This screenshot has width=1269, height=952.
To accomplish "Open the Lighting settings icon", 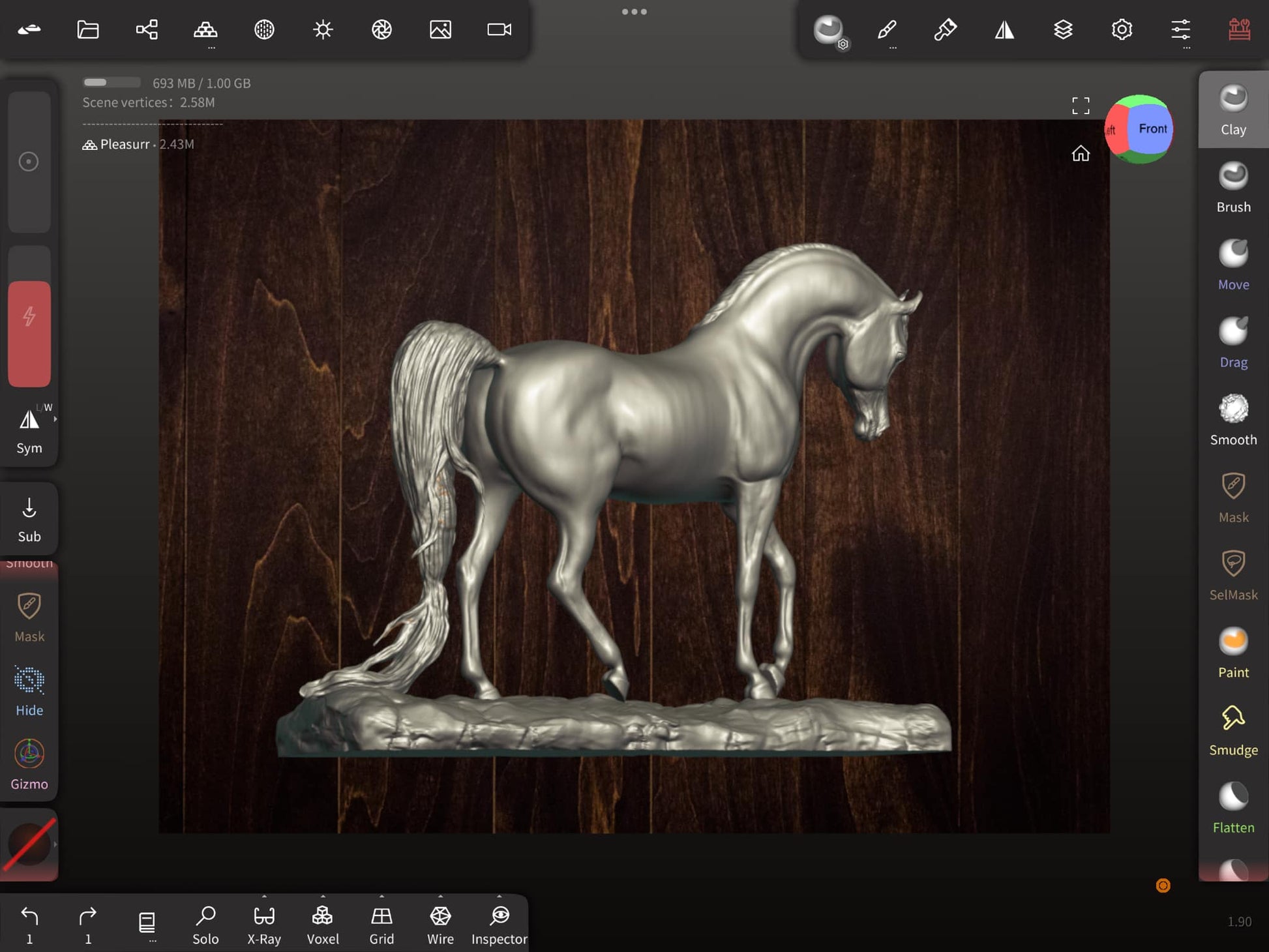I will [x=323, y=30].
